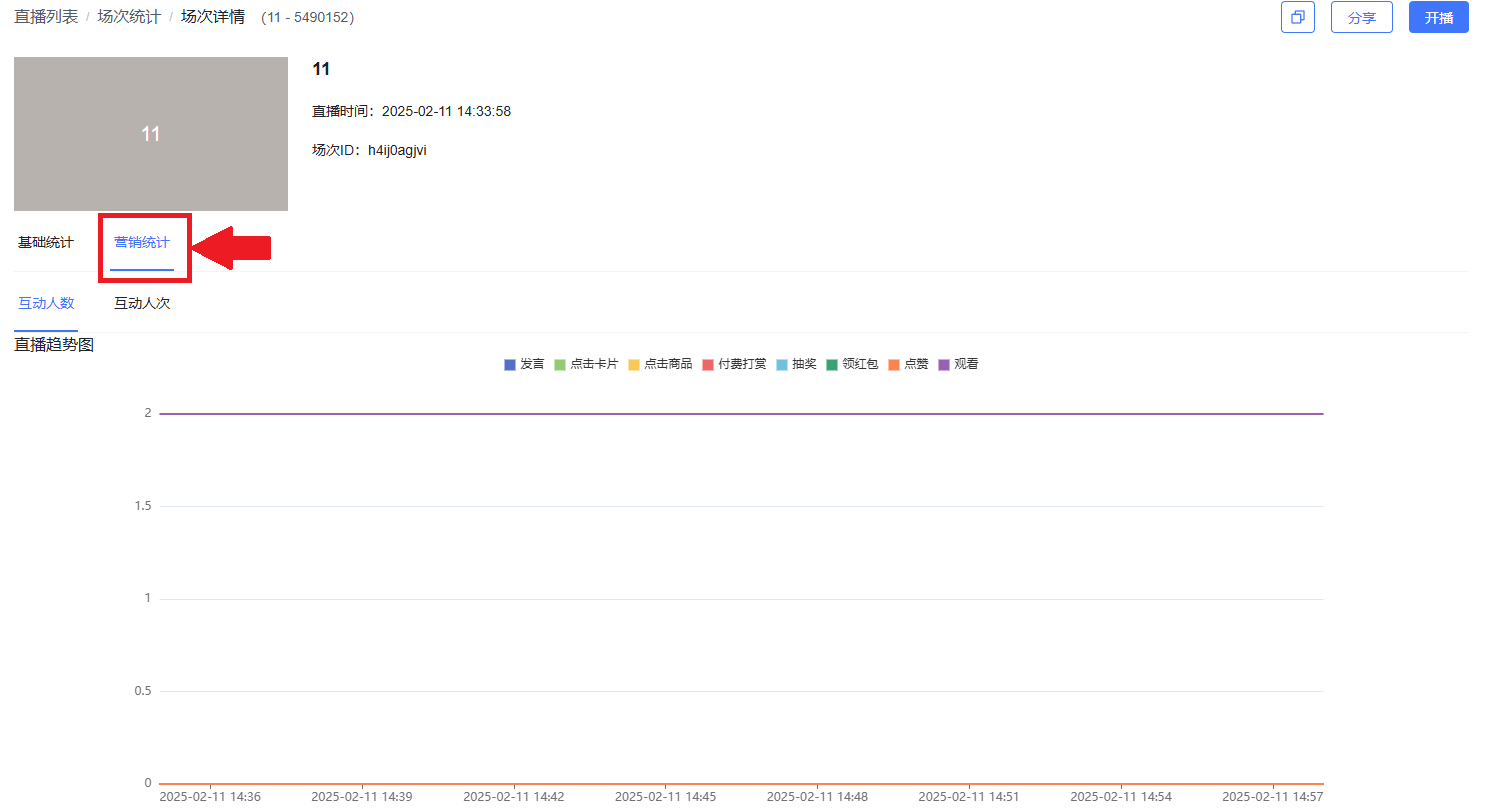
Task: Toggle the 点赞 legend series
Action: pyautogui.click(x=908, y=364)
